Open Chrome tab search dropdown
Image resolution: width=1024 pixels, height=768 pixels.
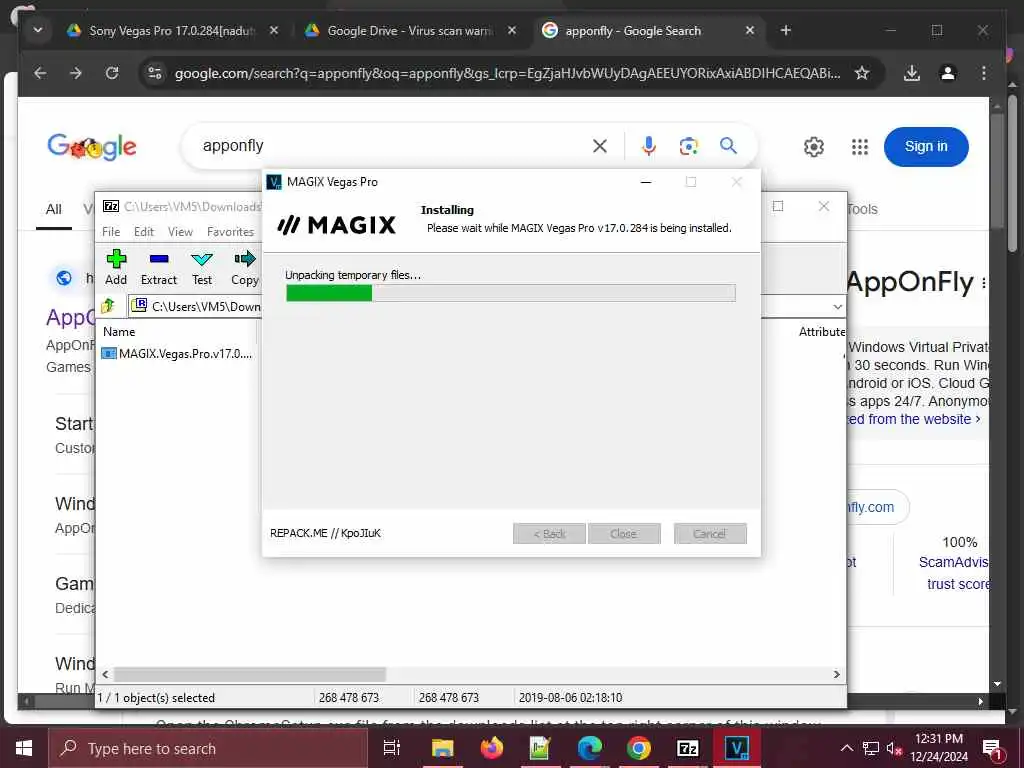click(38, 30)
